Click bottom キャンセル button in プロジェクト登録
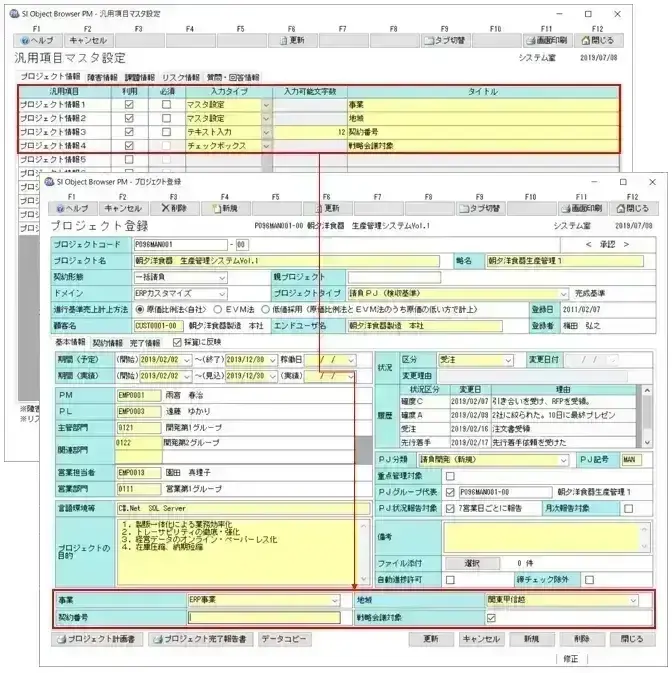Viewport: 672px width, 673px height. [481, 639]
